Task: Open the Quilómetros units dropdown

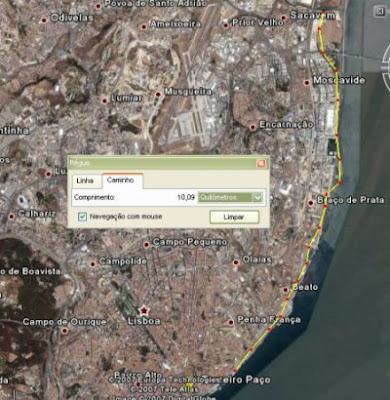Action: click(230, 197)
